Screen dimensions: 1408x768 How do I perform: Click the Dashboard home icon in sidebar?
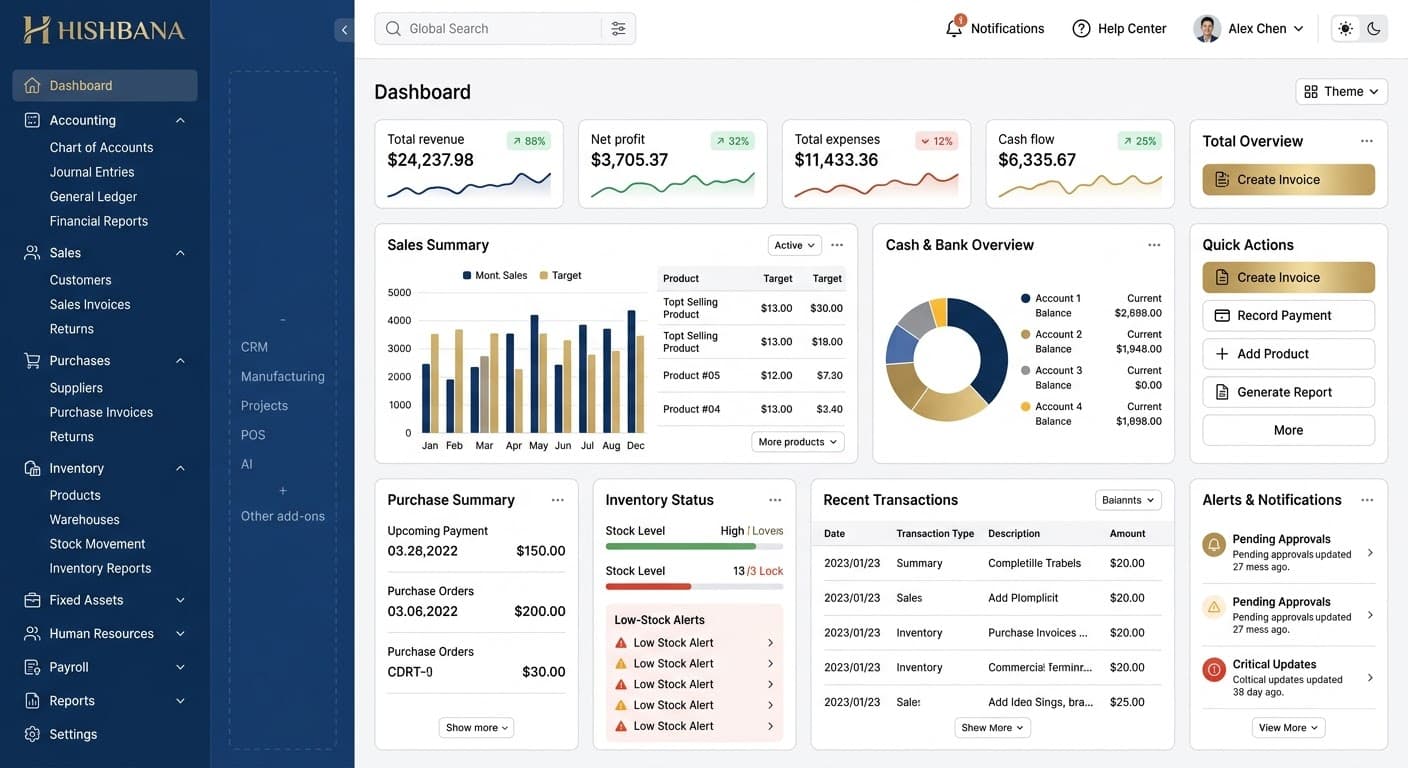[x=32, y=86]
